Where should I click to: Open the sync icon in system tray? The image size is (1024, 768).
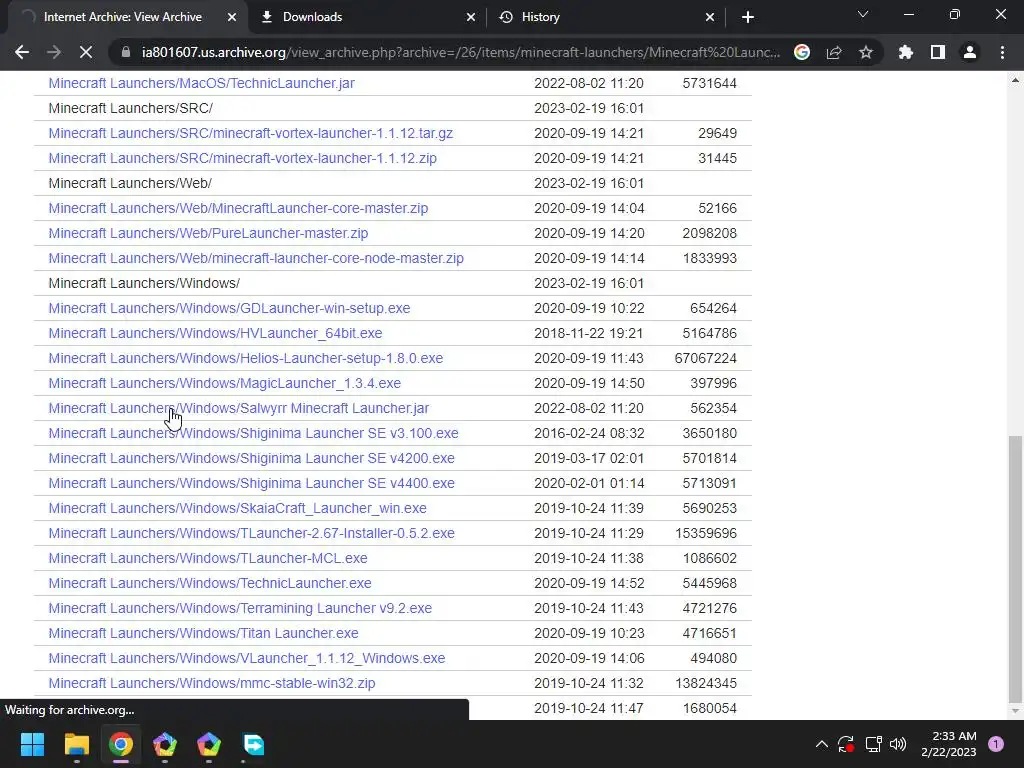click(x=846, y=744)
